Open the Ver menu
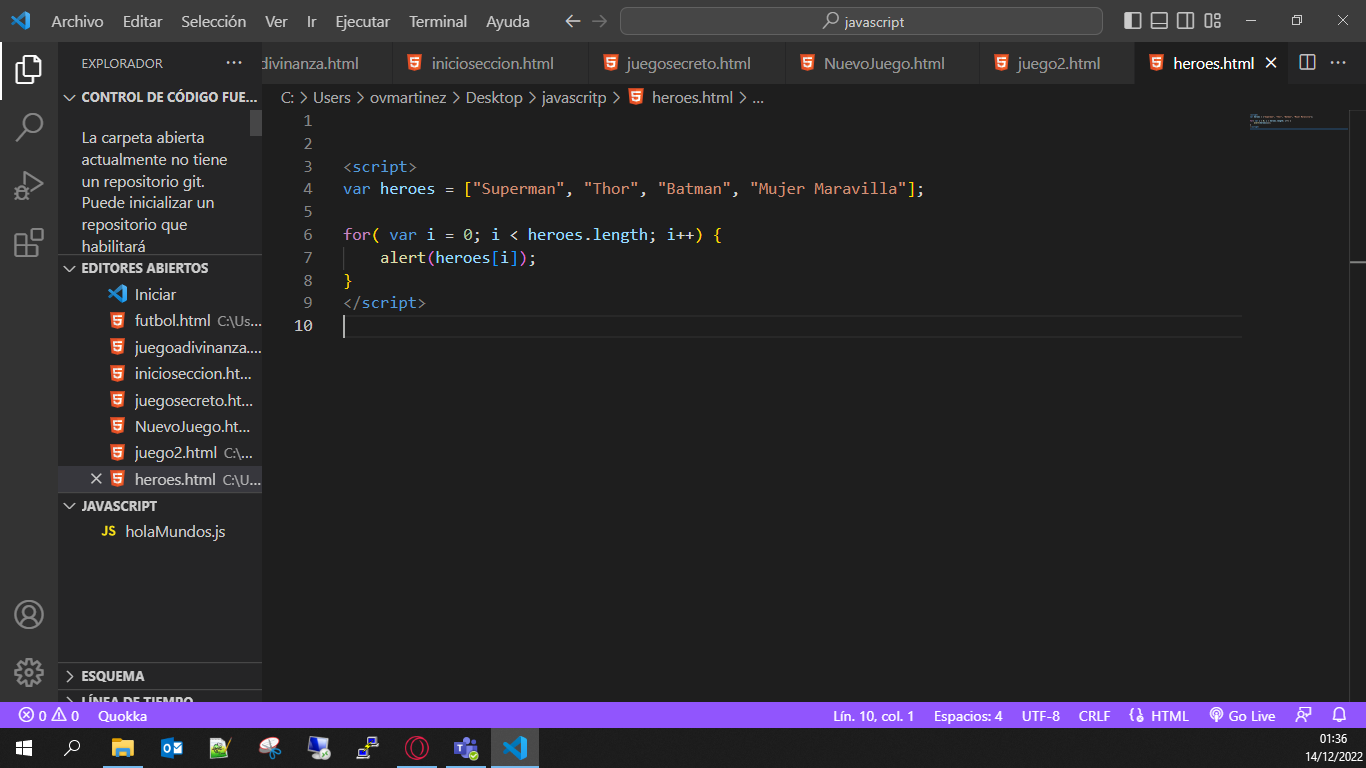 (x=276, y=21)
